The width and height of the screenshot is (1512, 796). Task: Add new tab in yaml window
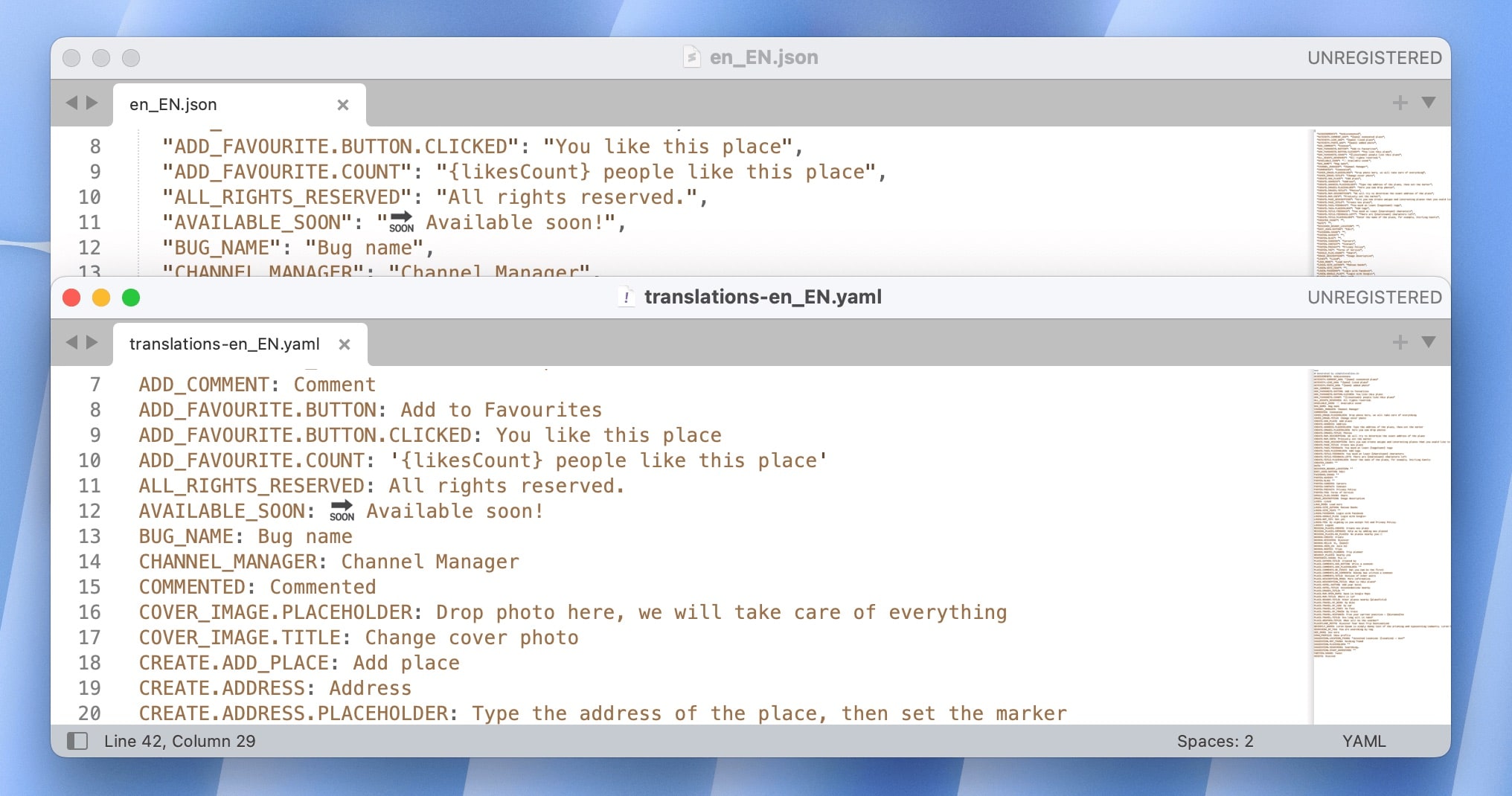[x=1400, y=342]
